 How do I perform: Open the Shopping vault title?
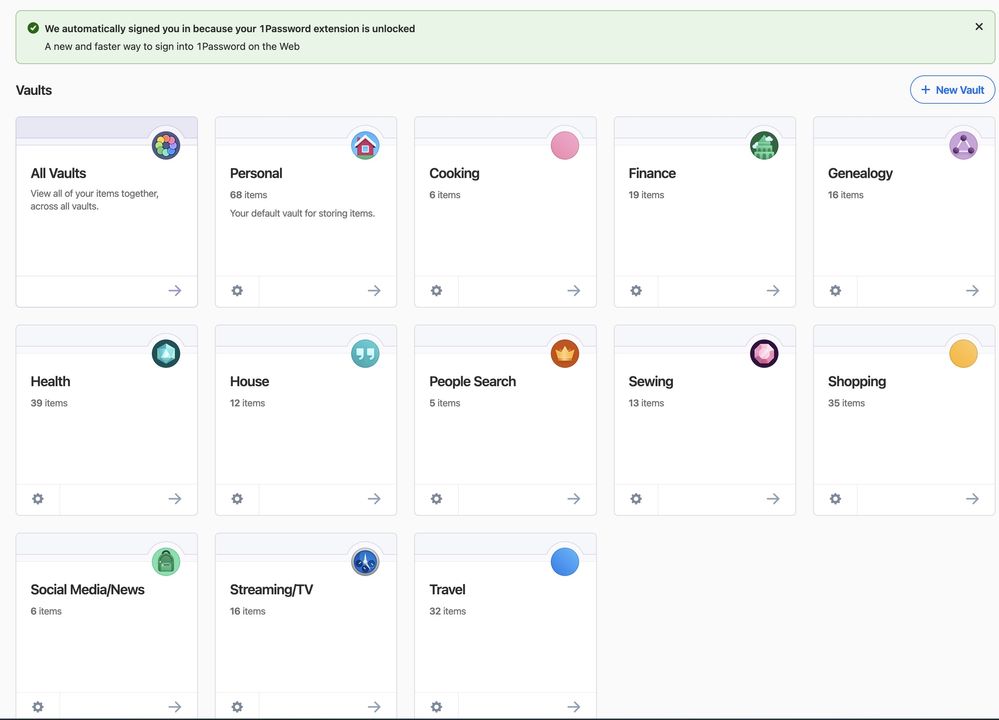[857, 382]
